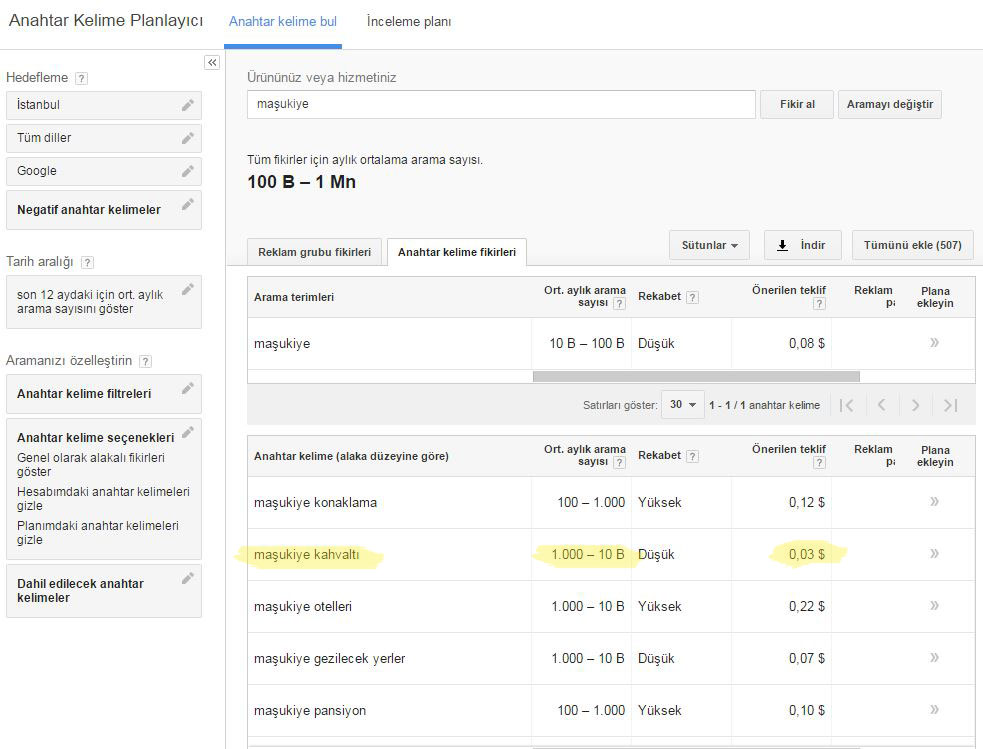The image size is (983, 749).
Task: Add maşukiye konaklama to plan arrow
Action: (934, 502)
